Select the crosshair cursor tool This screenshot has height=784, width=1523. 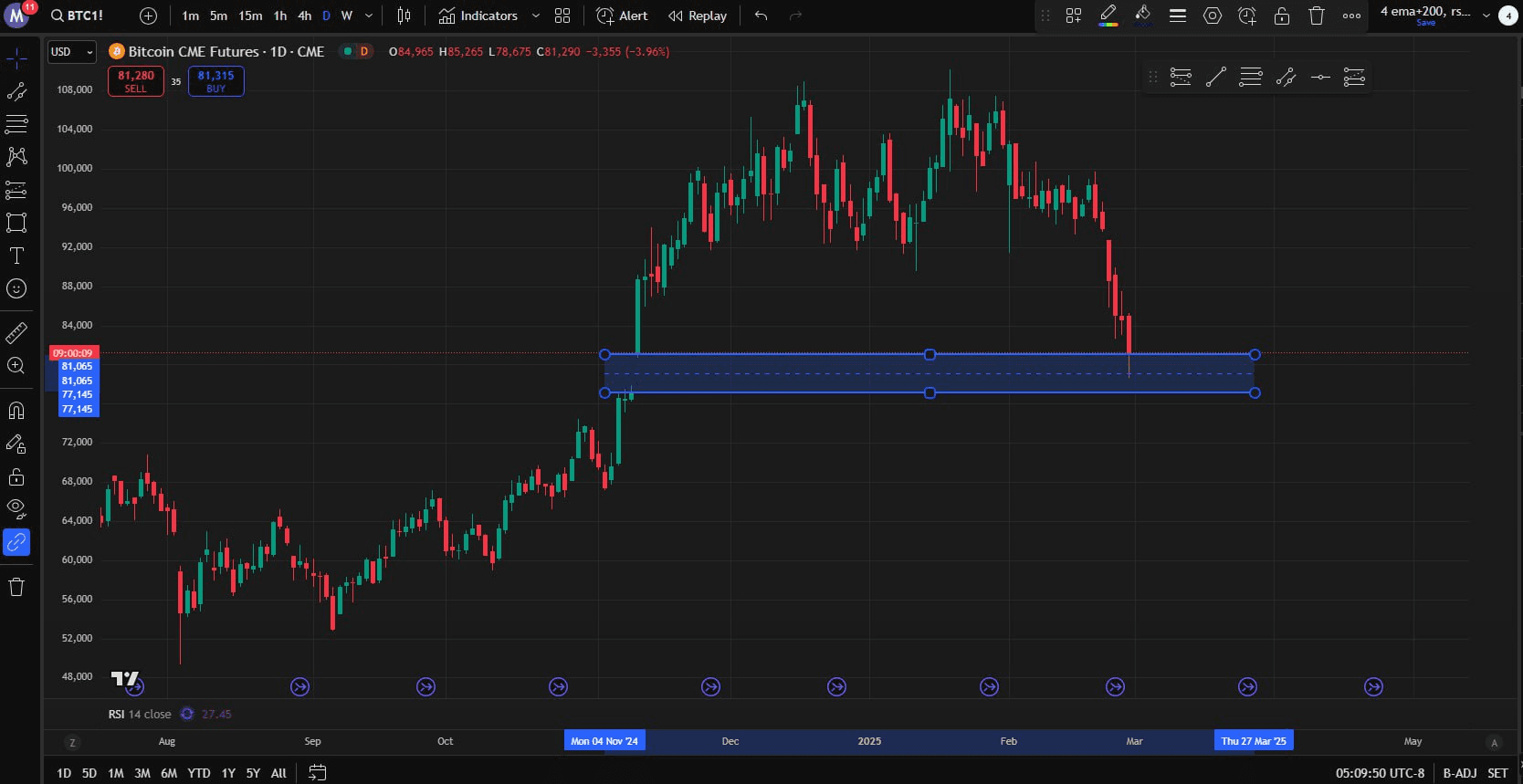pyautogui.click(x=16, y=59)
